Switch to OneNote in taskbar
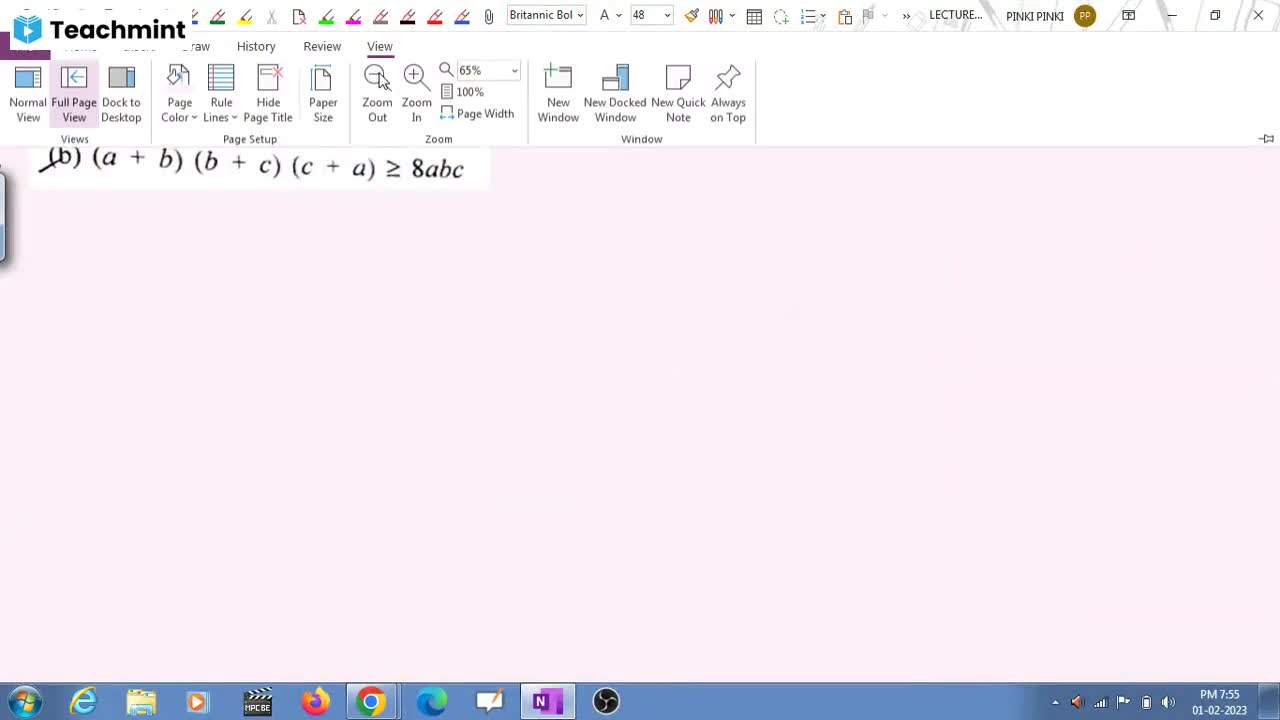This screenshot has width=1280, height=720. click(546, 702)
